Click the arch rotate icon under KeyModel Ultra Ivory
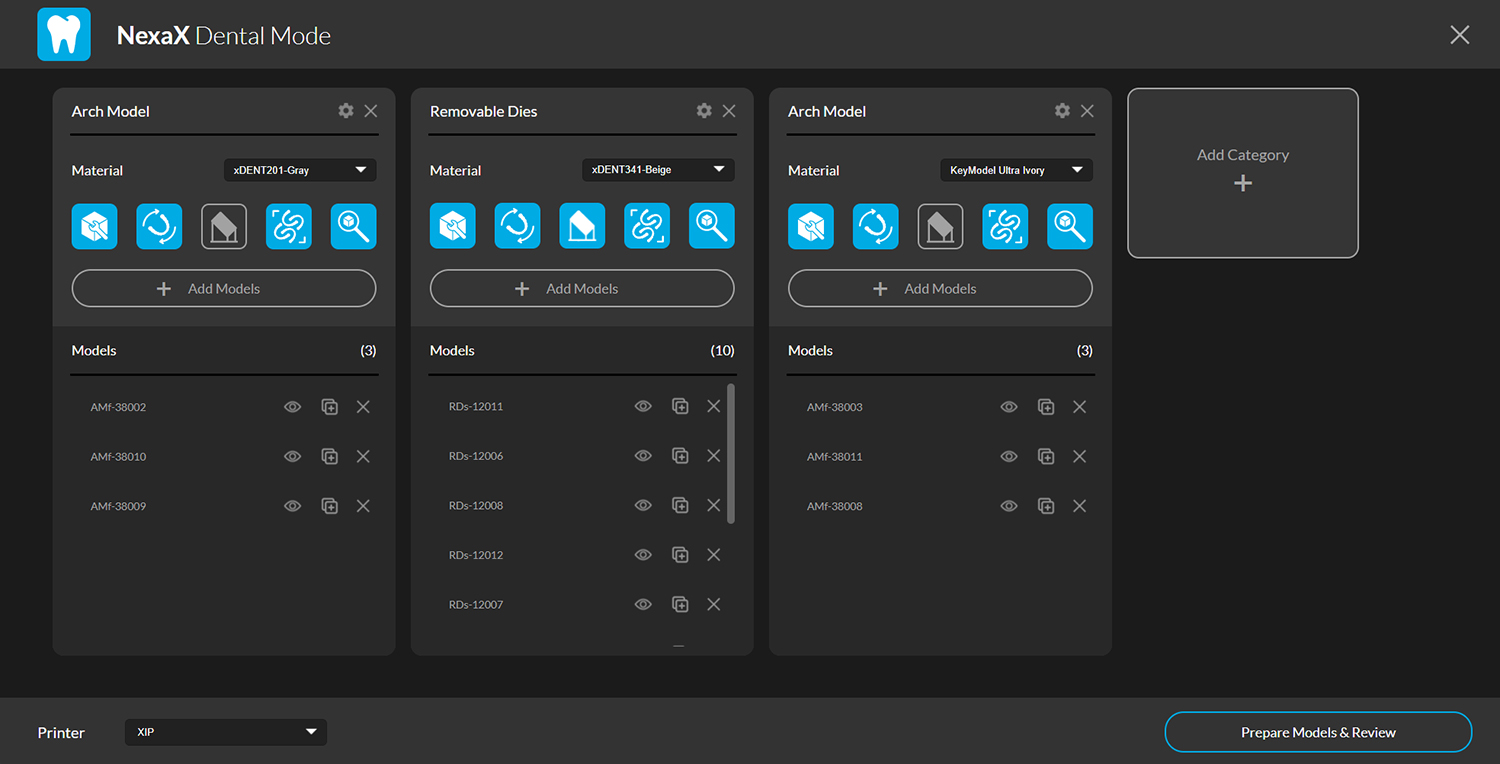Viewport: 1500px width, 764px height. (876, 226)
